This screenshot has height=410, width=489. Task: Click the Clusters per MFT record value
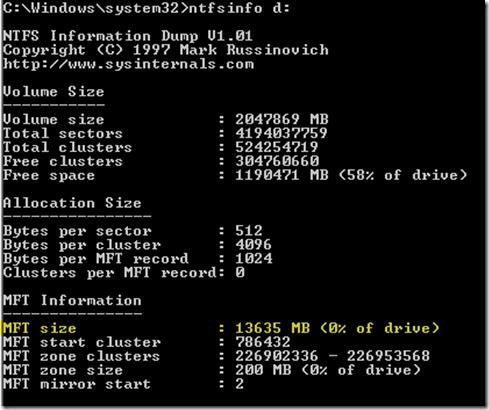[240, 273]
